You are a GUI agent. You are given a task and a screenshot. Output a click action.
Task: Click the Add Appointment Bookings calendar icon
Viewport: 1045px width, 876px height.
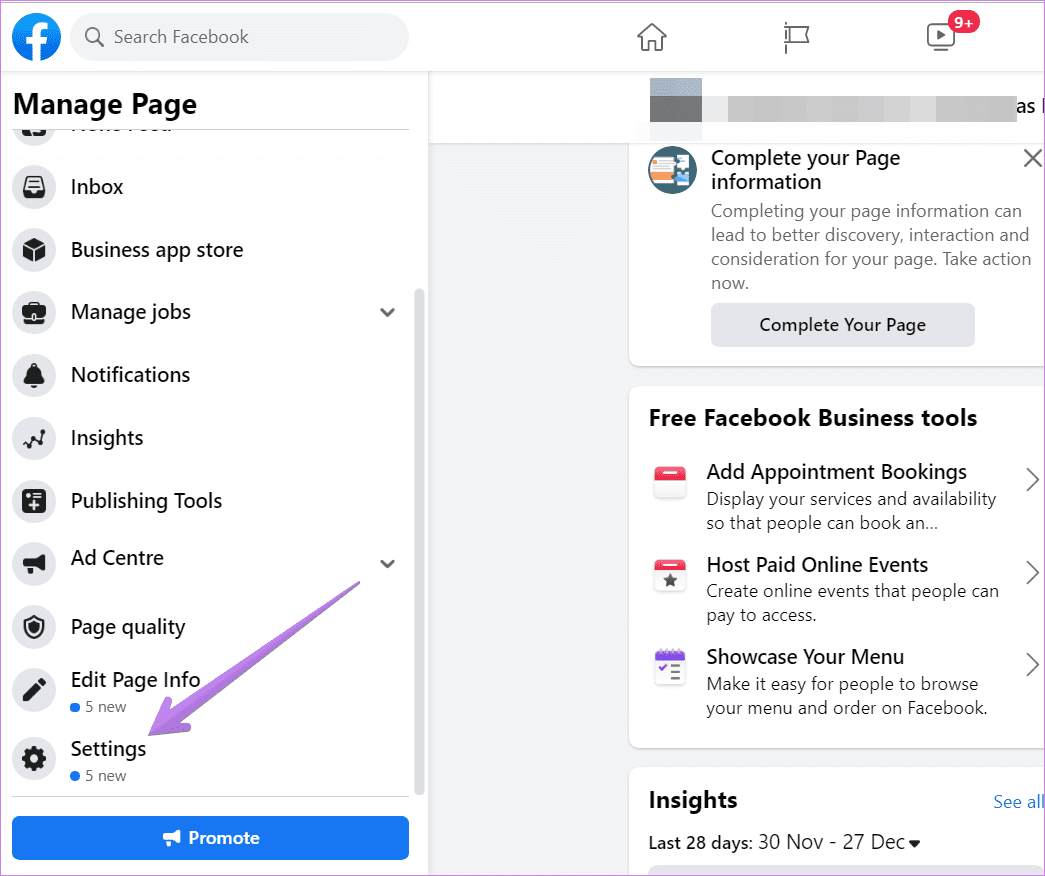point(670,483)
